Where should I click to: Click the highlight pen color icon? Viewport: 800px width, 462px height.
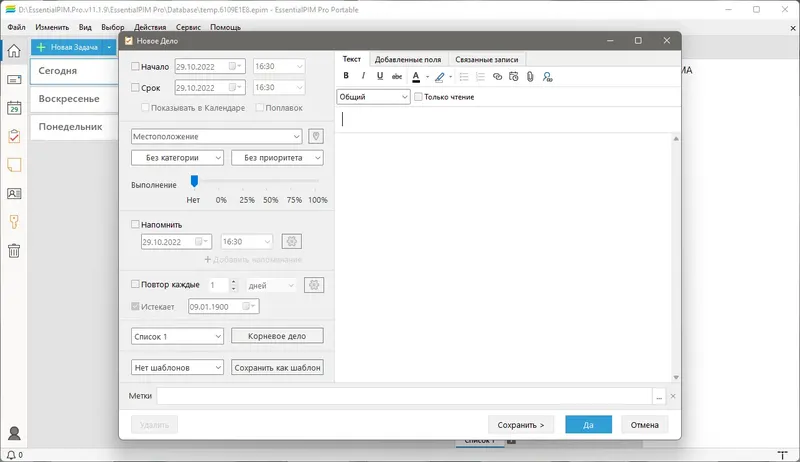[439, 77]
